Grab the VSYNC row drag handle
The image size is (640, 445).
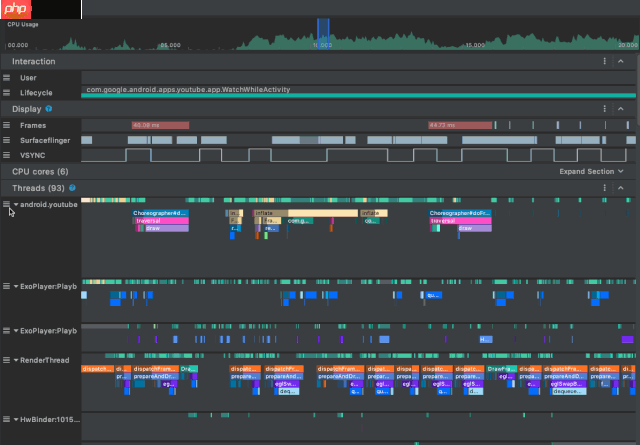click(7, 155)
